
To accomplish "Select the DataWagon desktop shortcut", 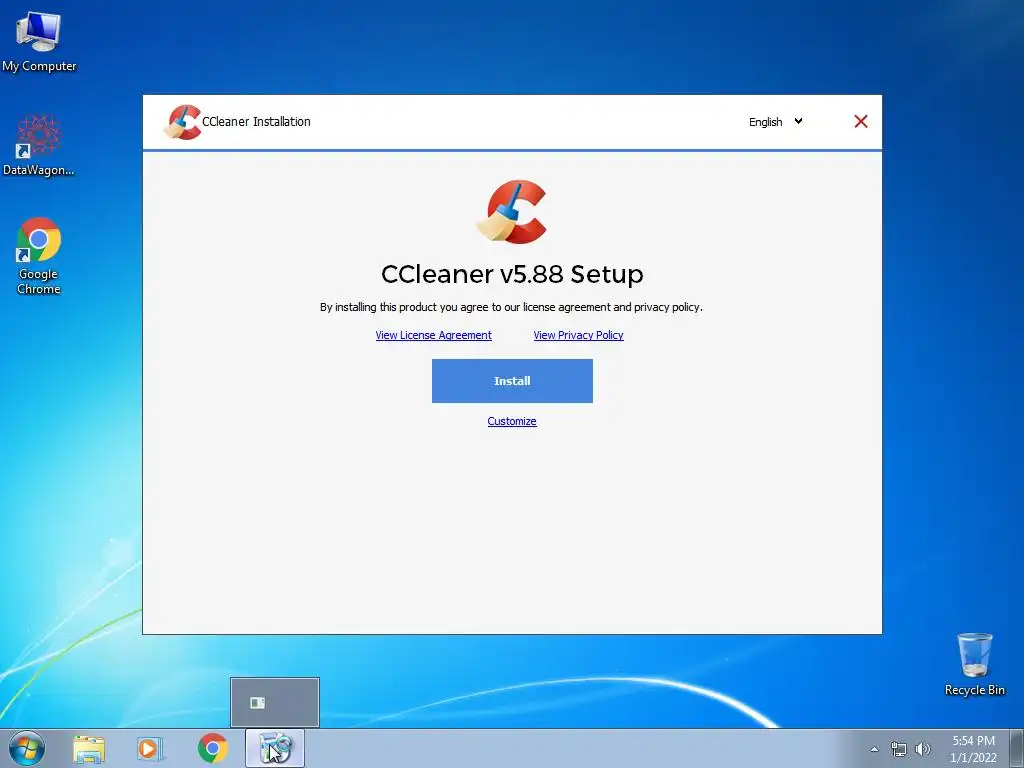I will tap(39, 146).
